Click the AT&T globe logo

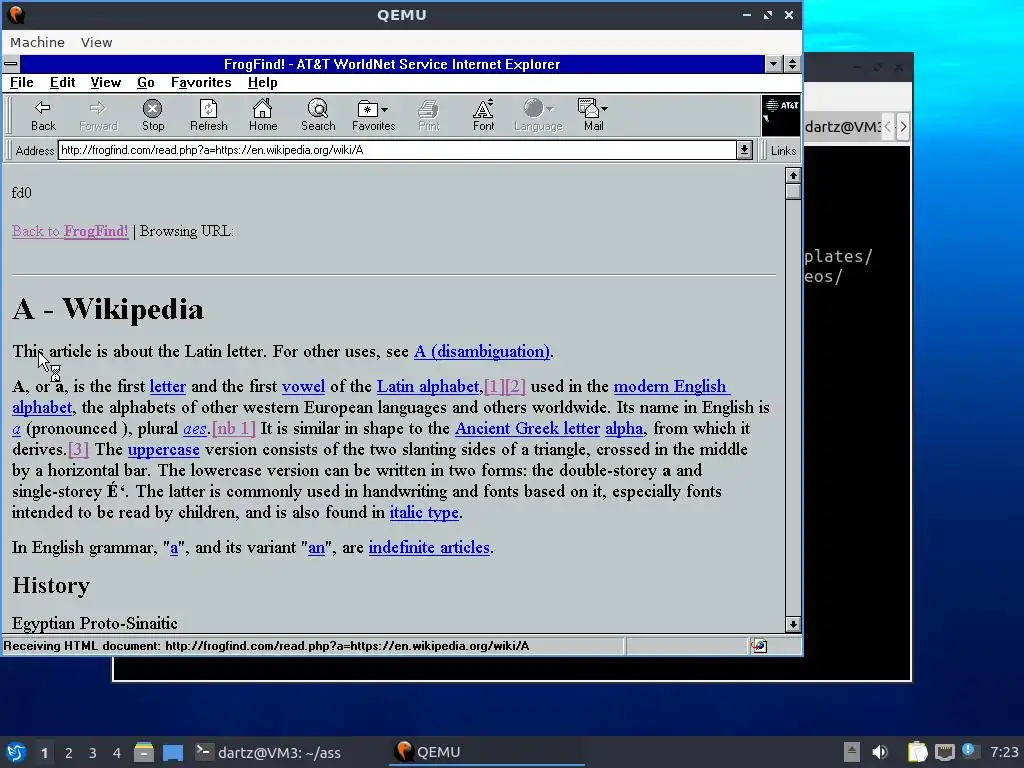(x=781, y=115)
